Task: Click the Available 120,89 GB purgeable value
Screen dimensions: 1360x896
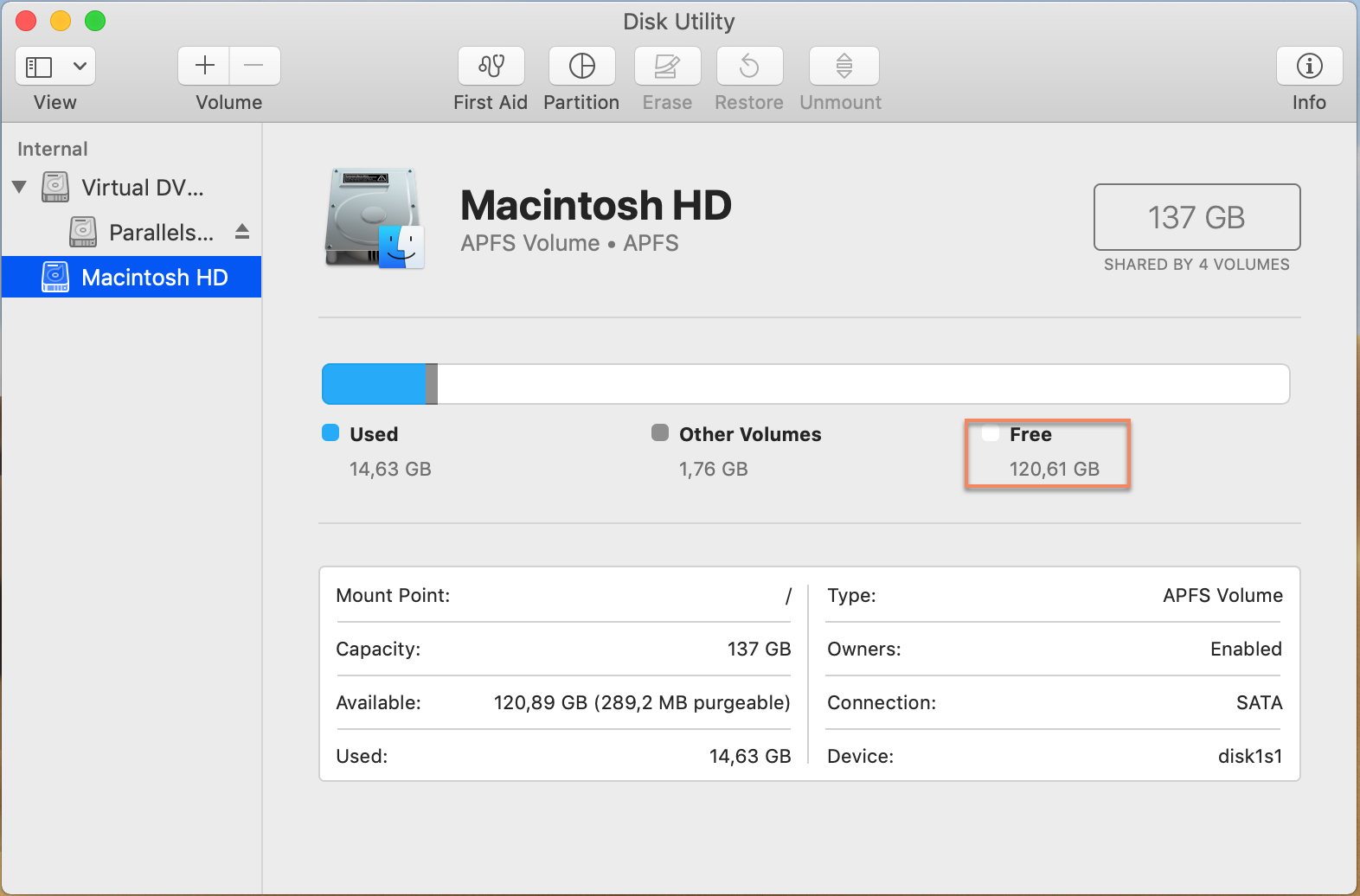Action: [642, 703]
